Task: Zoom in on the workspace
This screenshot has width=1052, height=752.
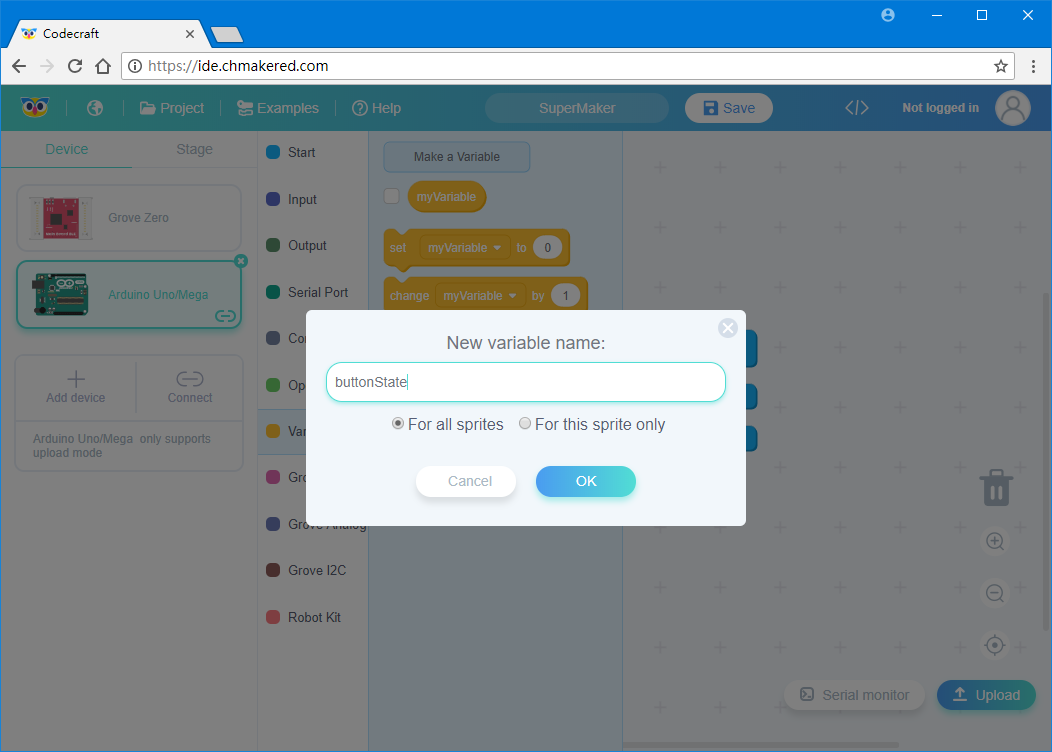Action: click(x=995, y=540)
